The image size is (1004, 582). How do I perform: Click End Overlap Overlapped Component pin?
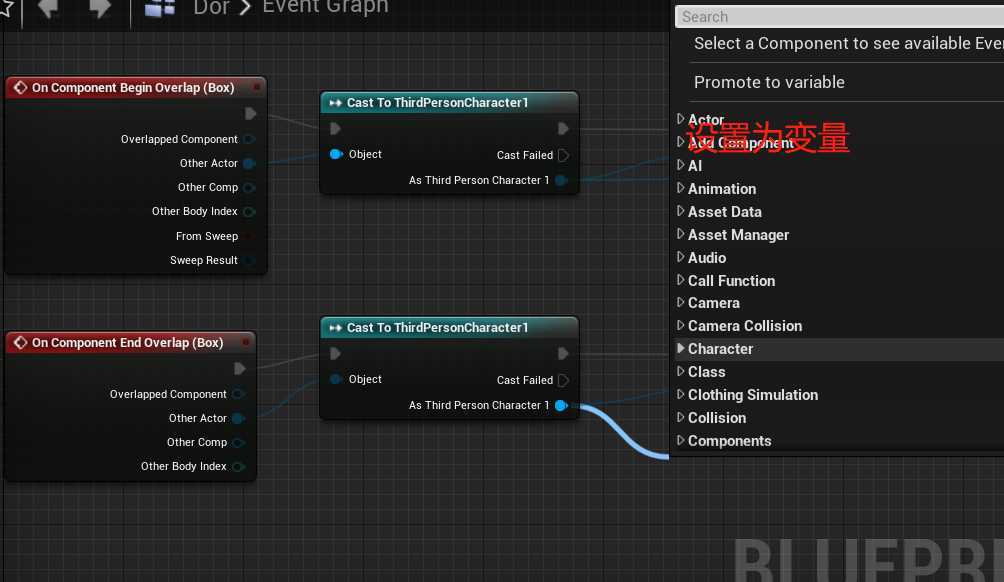point(238,394)
